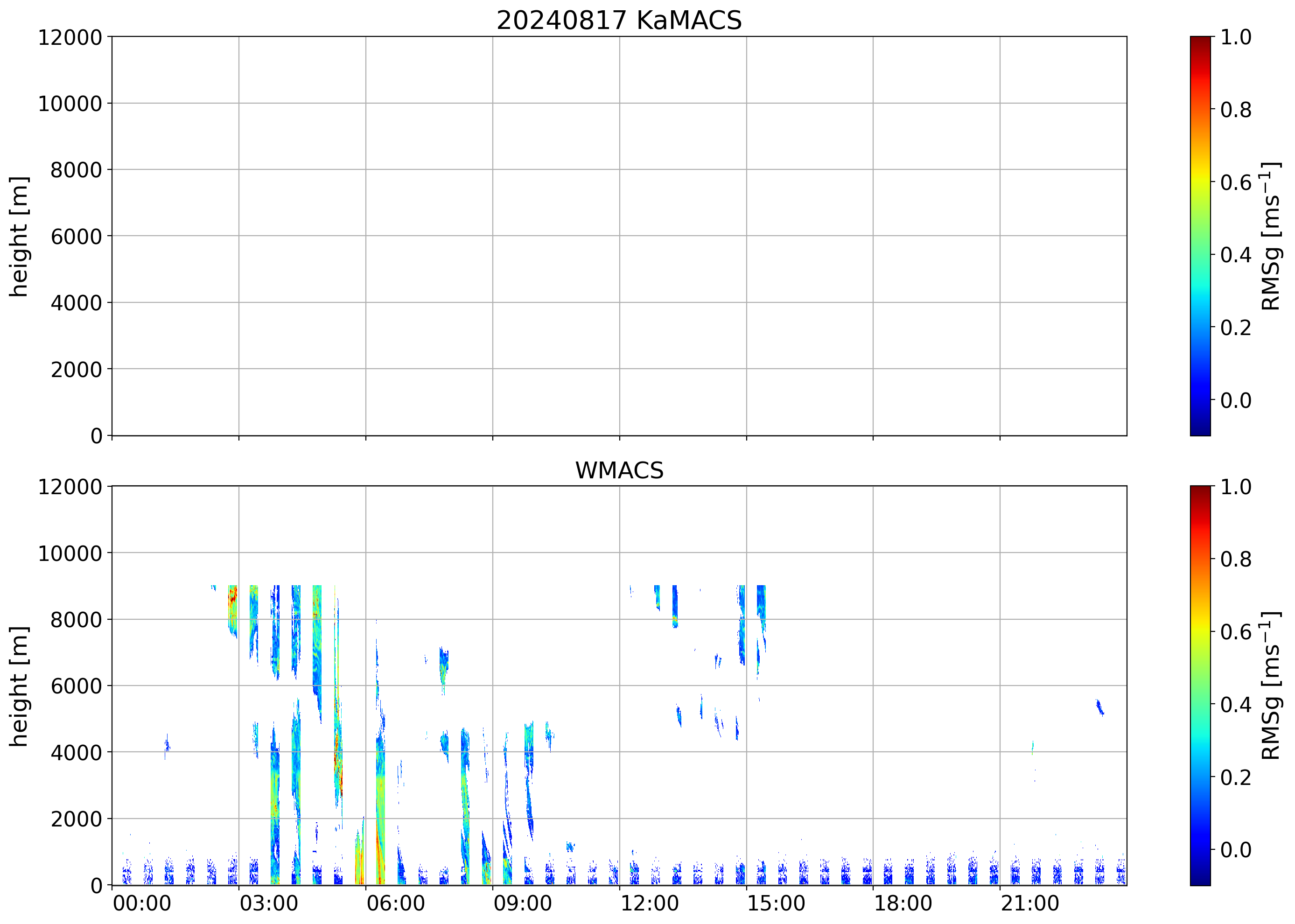Click the 06:00 time axis label

click(395, 903)
